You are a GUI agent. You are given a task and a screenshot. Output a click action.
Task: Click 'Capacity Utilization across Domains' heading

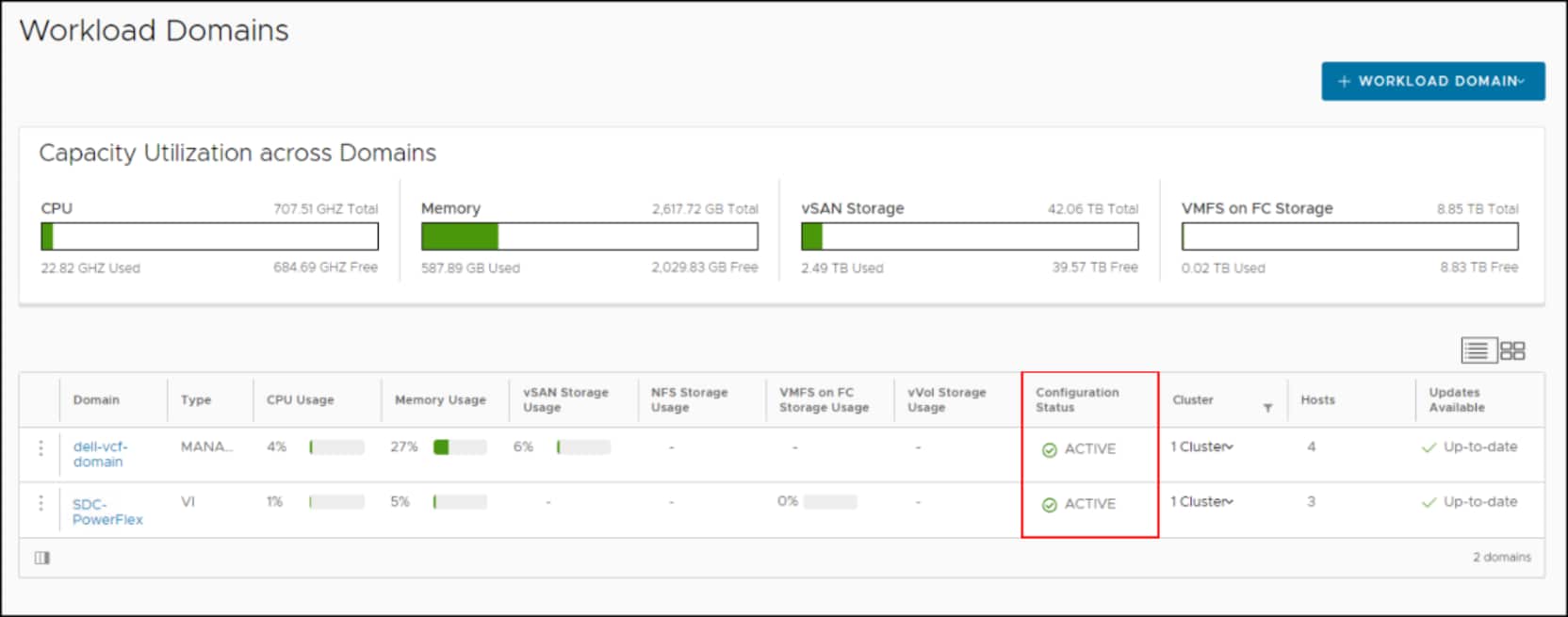coord(237,153)
